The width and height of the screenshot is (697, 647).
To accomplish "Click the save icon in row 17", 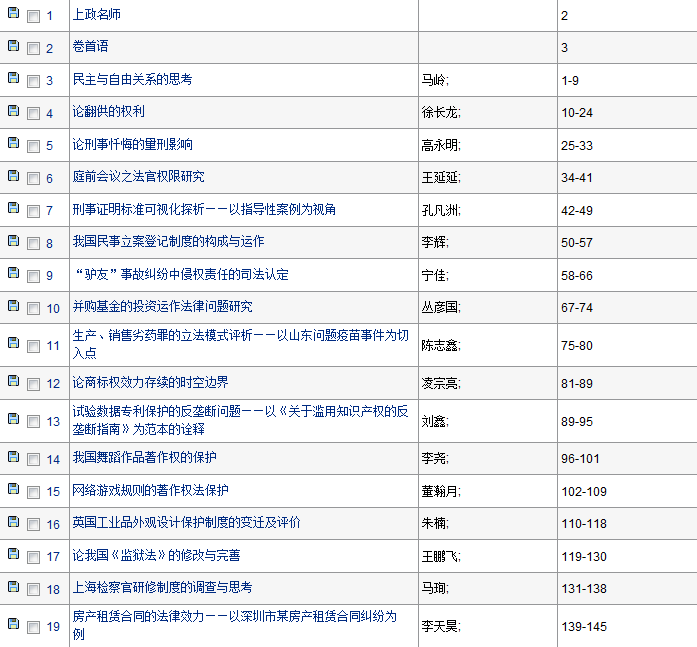I will 13,555.
